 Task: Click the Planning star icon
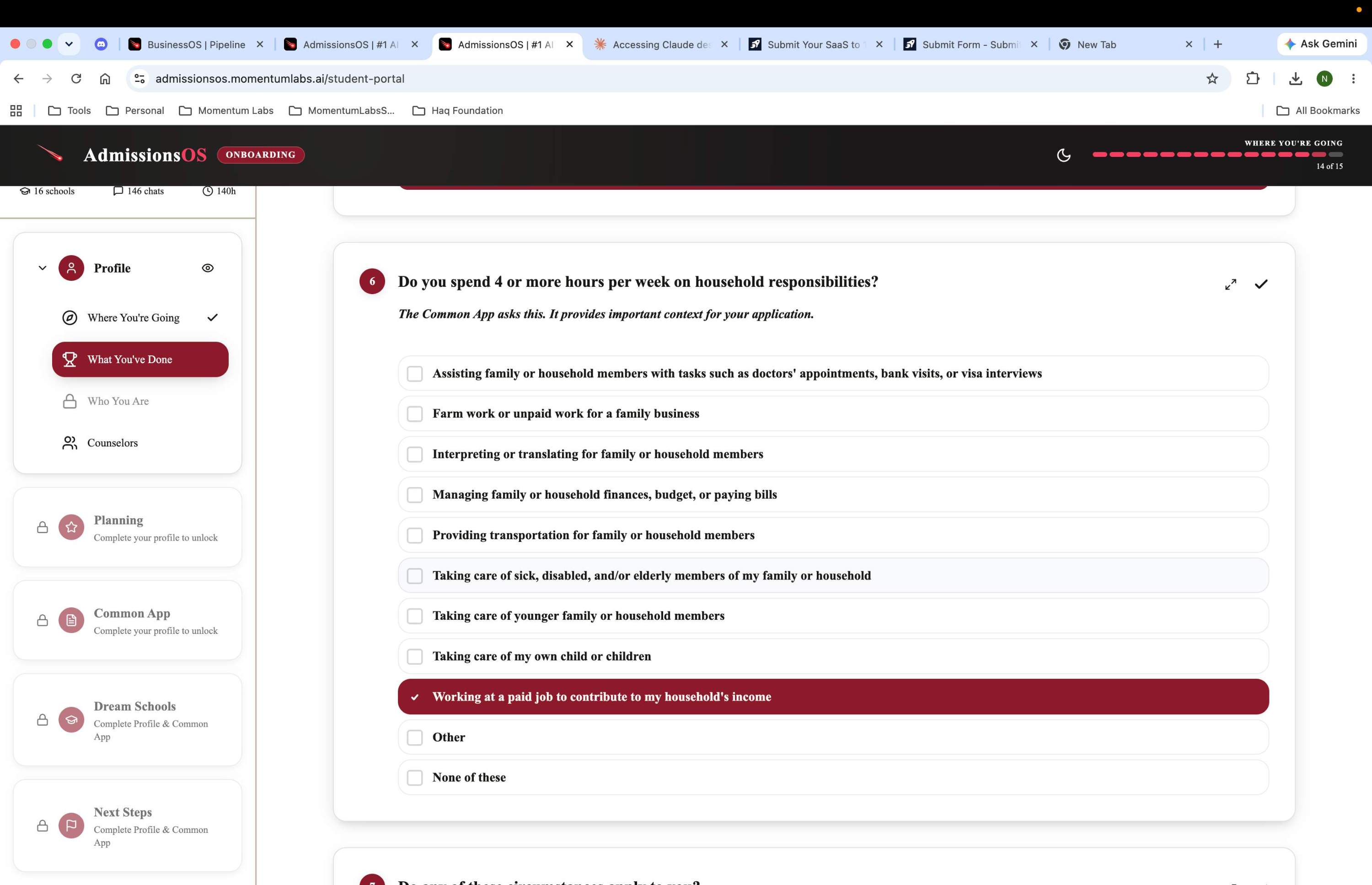pyautogui.click(x=71, y=527)
